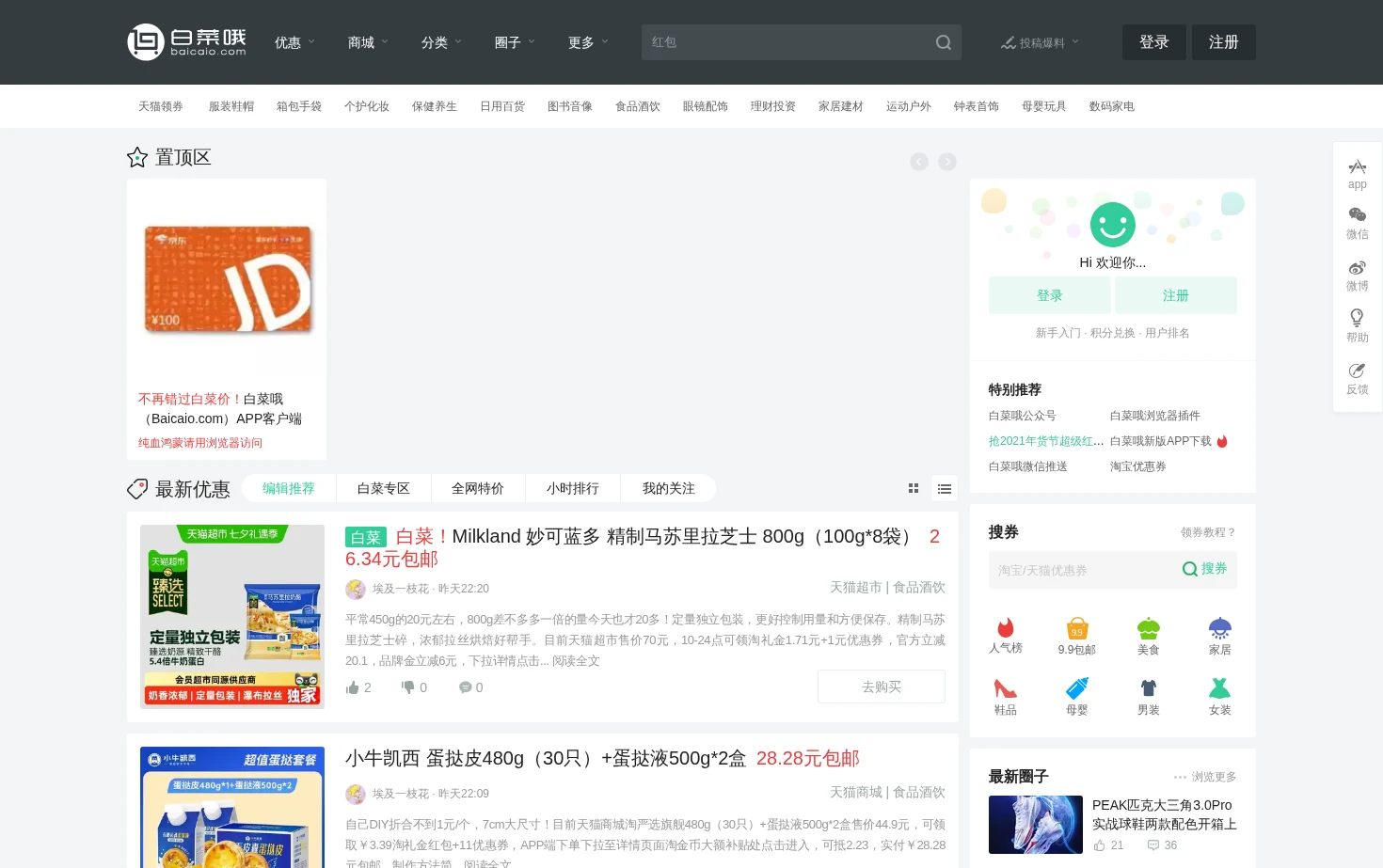Viewport: 1383px width, 868px height.
Task: Open 小牛凯西 蛋挞皮 deal title
Action: (602, 758)
